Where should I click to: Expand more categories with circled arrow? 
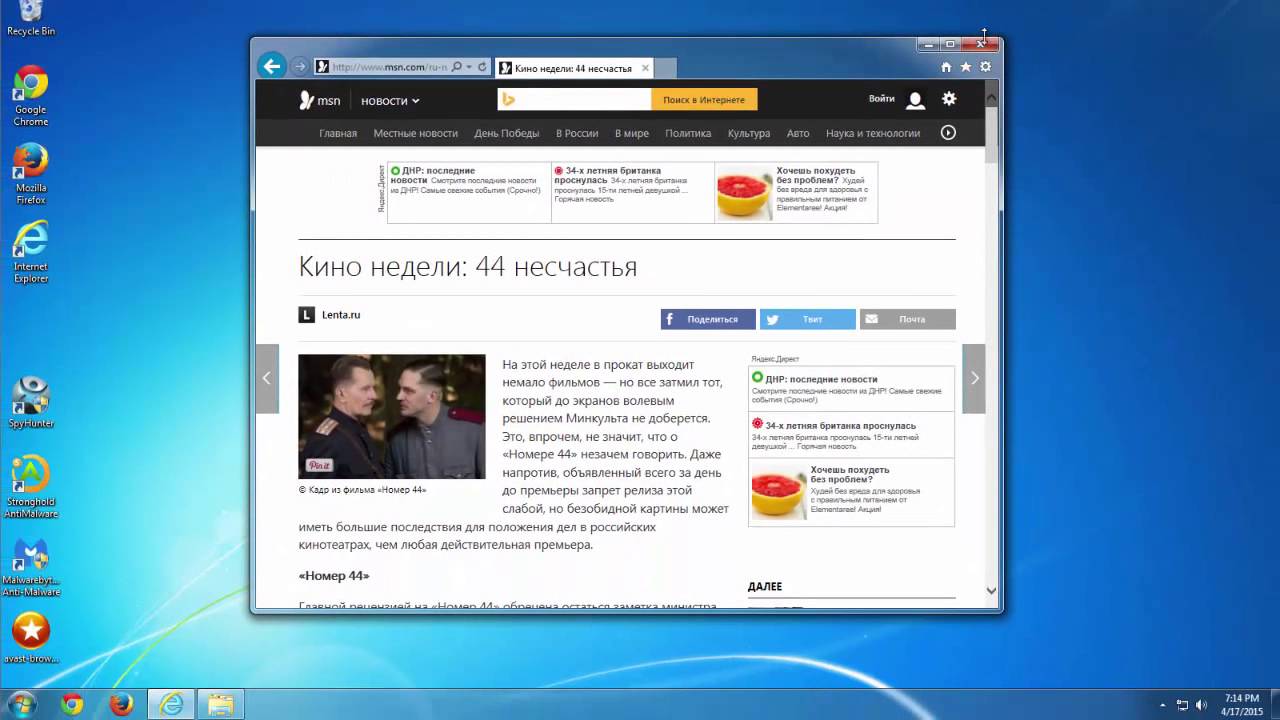click(949, 133)
